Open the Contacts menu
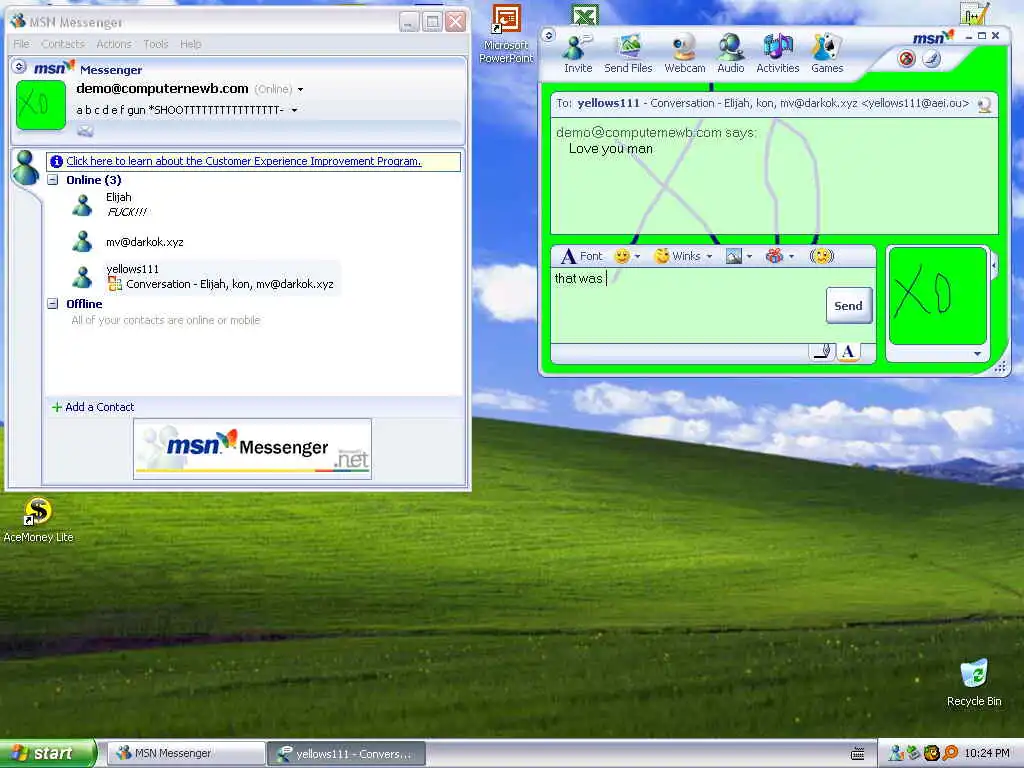This screenshot has height=768, width=1024. [x=63, y=44]
